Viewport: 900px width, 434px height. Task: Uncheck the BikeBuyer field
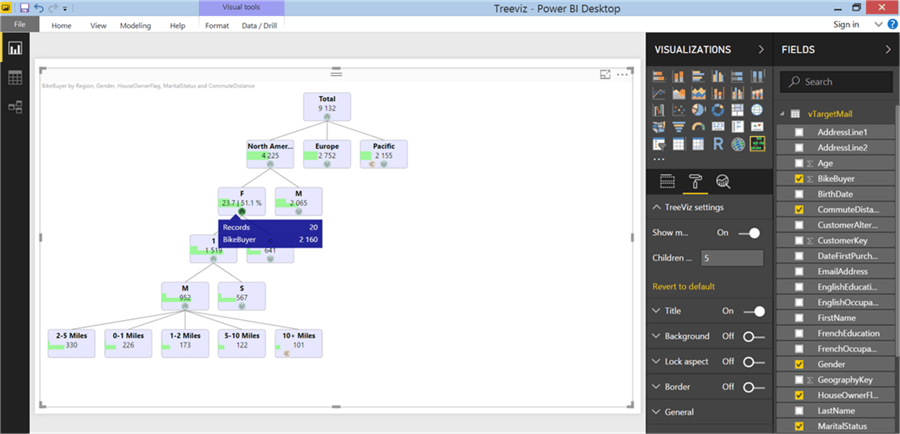click(799, 179)
